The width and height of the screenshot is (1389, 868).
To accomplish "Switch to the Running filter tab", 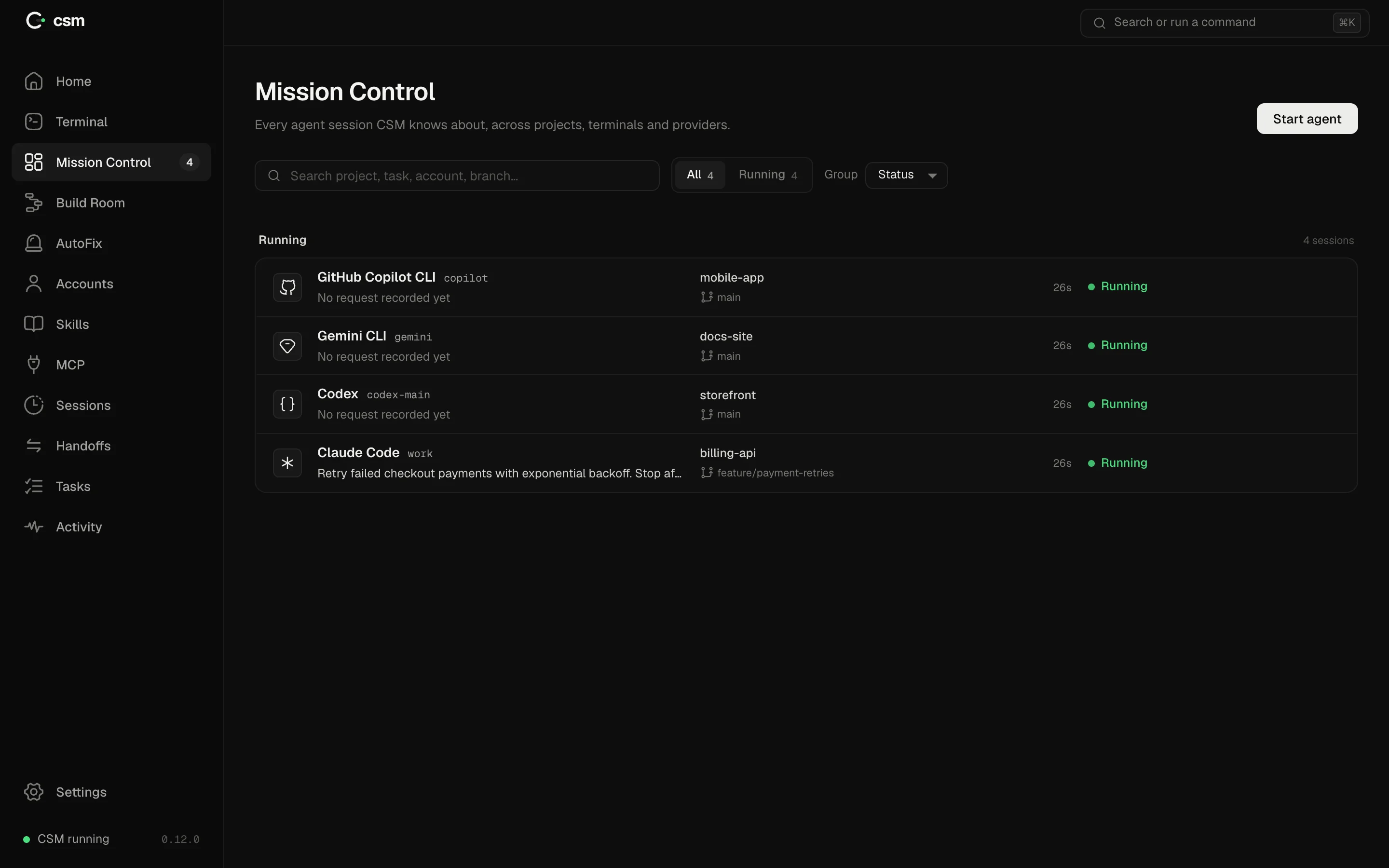I will [767, 175].
